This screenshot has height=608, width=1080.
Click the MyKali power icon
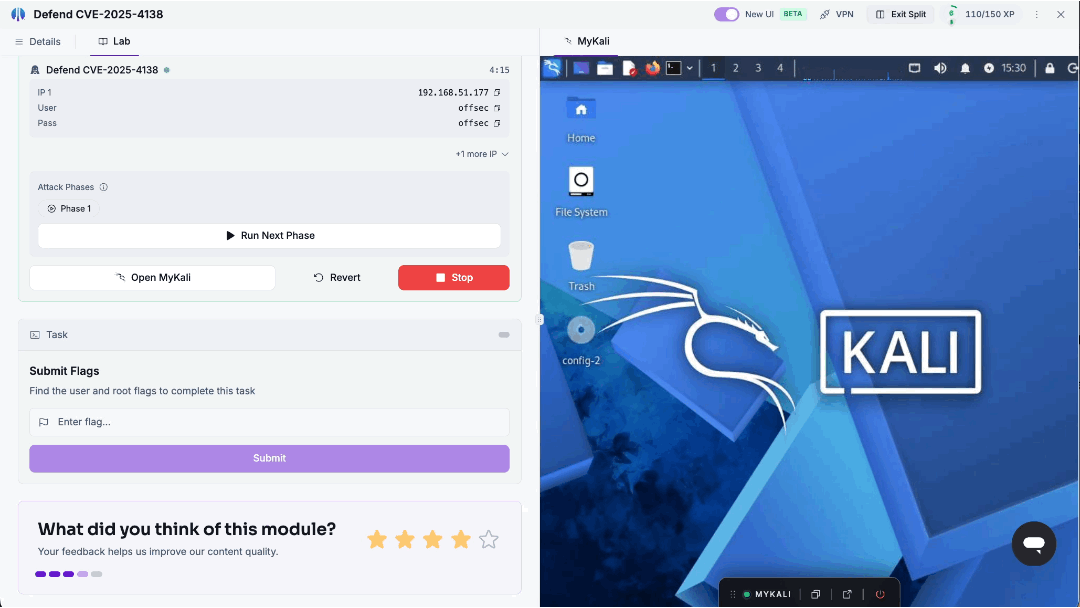click(880, 594)
